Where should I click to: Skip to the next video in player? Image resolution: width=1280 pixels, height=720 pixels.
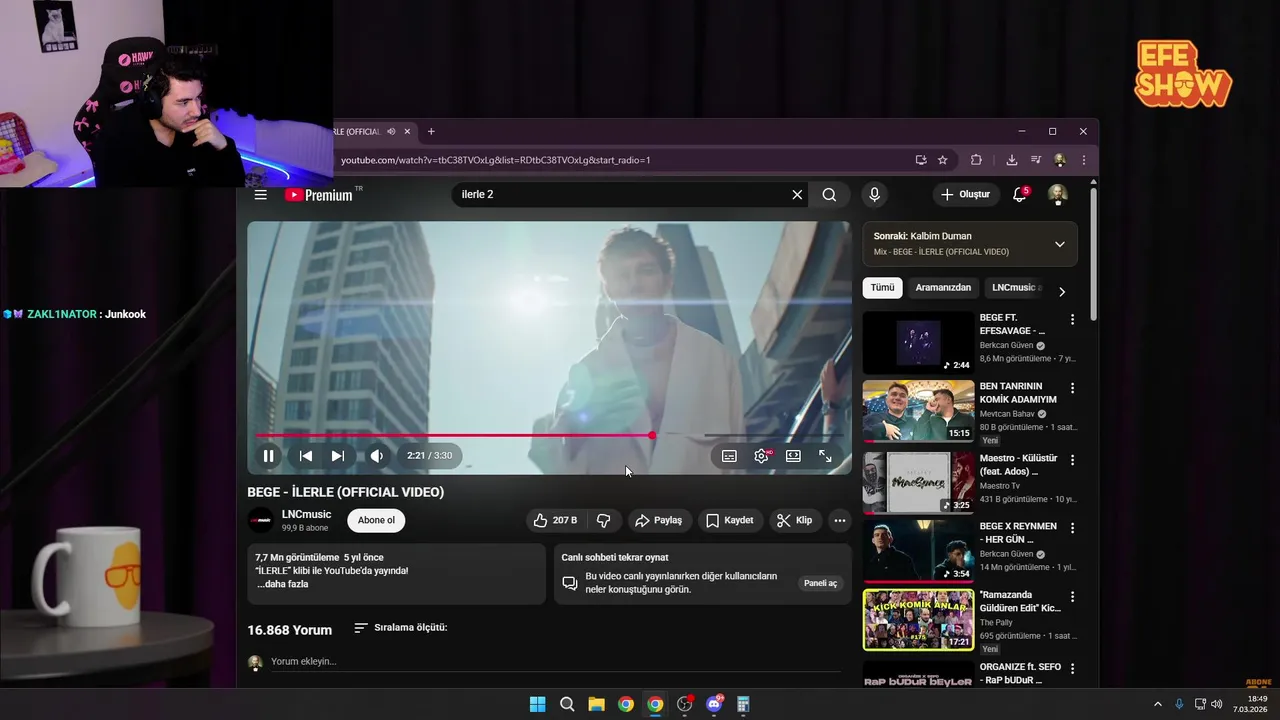coord(338,456)
